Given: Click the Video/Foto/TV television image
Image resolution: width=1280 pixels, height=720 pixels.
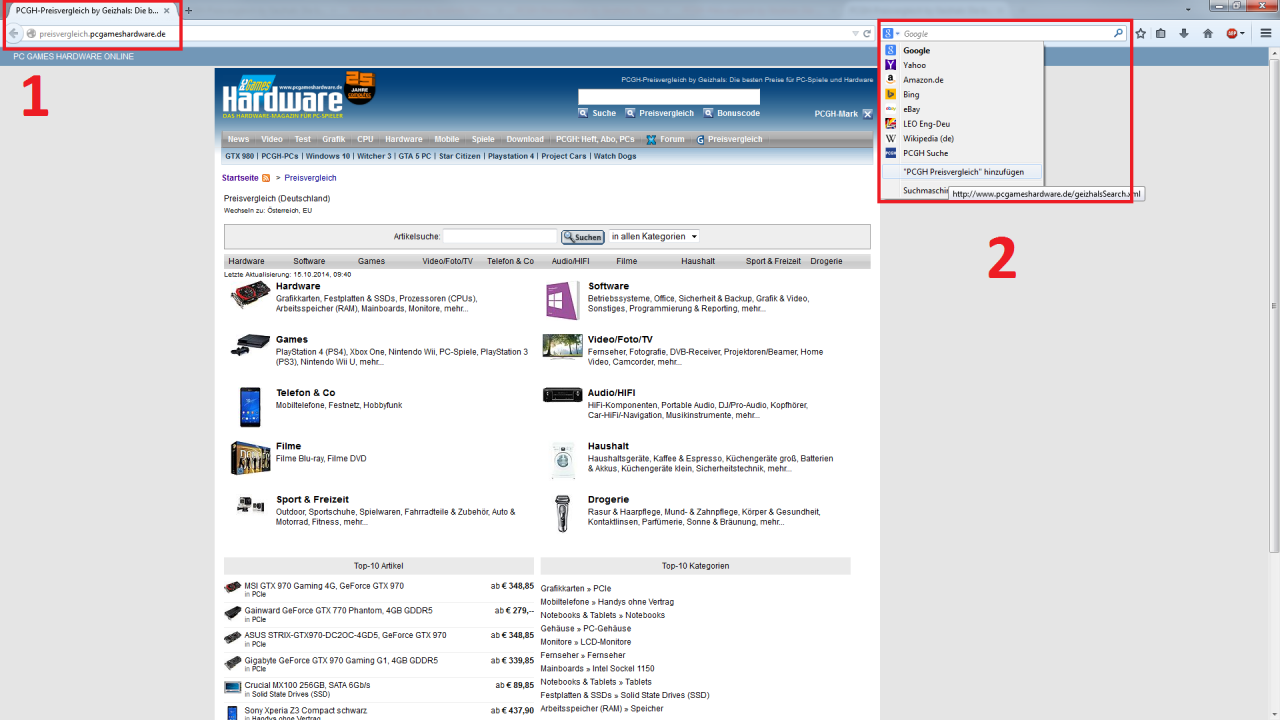Looking at the screenshot, I should 562,346.
